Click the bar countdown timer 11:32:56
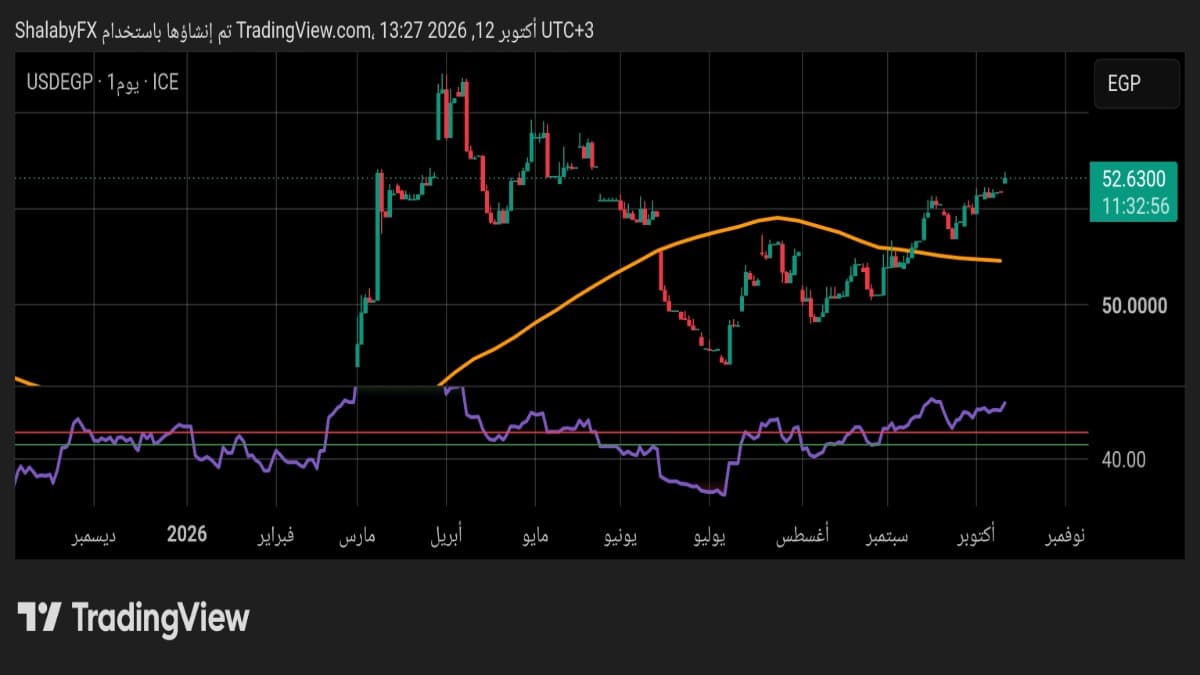 coord(1134,207)
